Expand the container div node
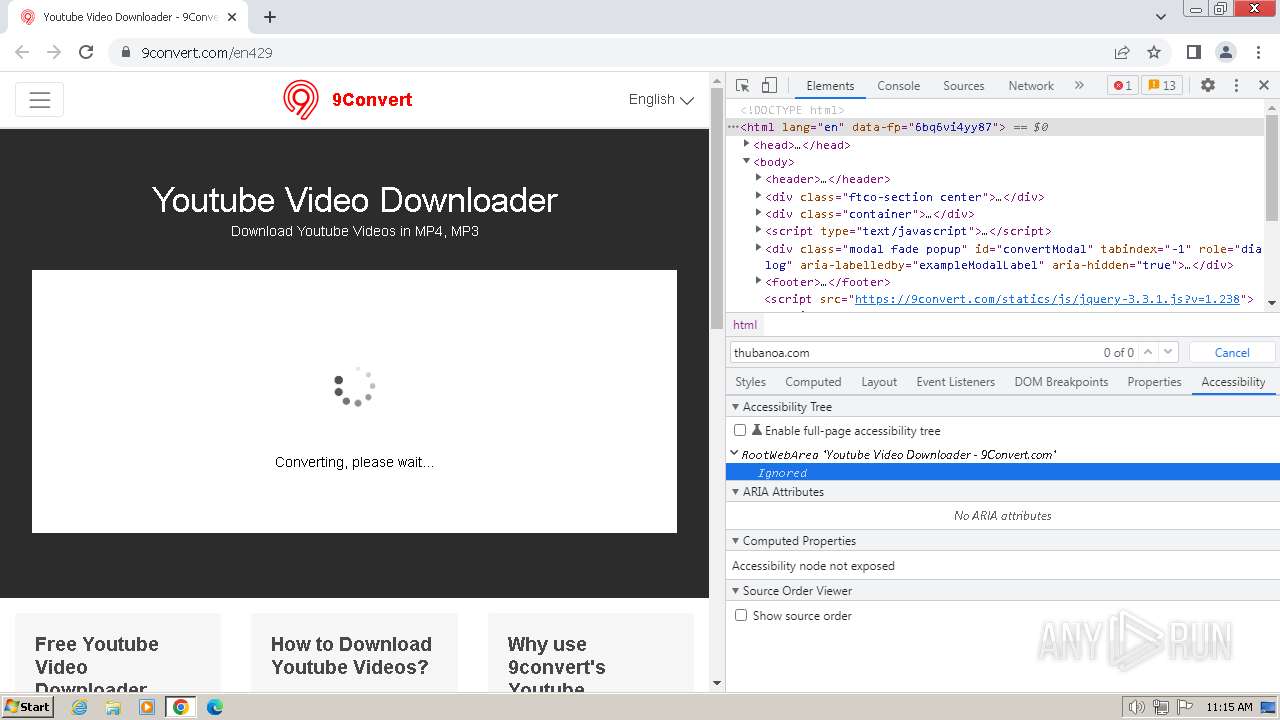The height and width of the screenshot is (720, 1280). click(759, 213)
